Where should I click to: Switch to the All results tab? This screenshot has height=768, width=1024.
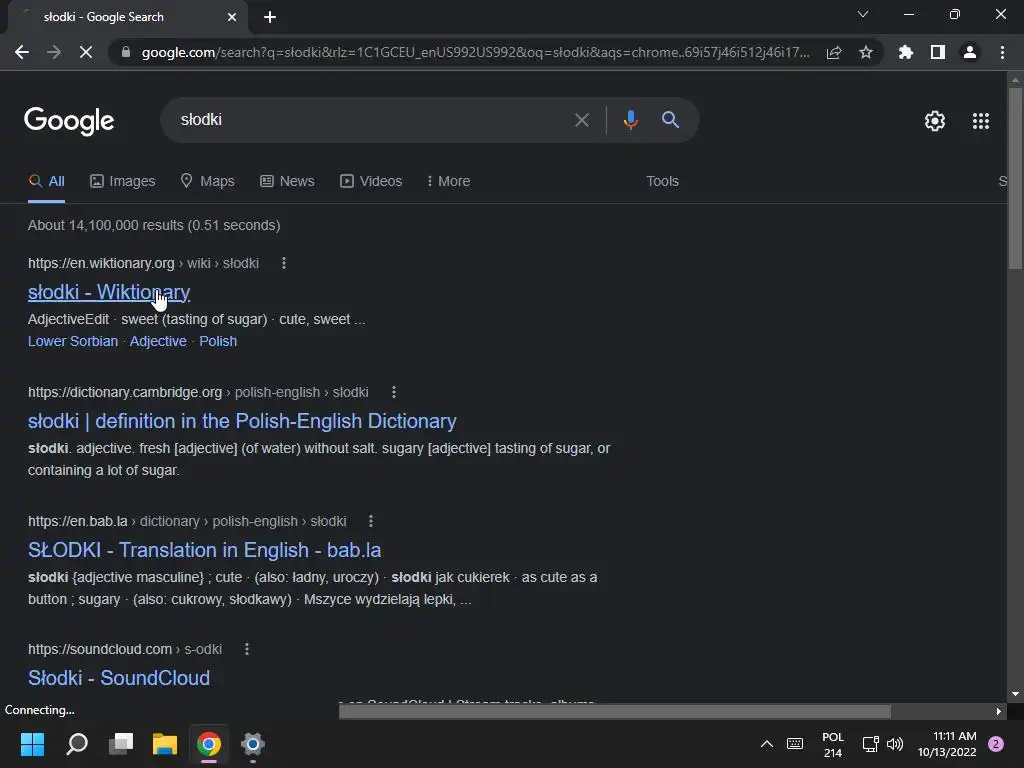[x=46, y=181]
